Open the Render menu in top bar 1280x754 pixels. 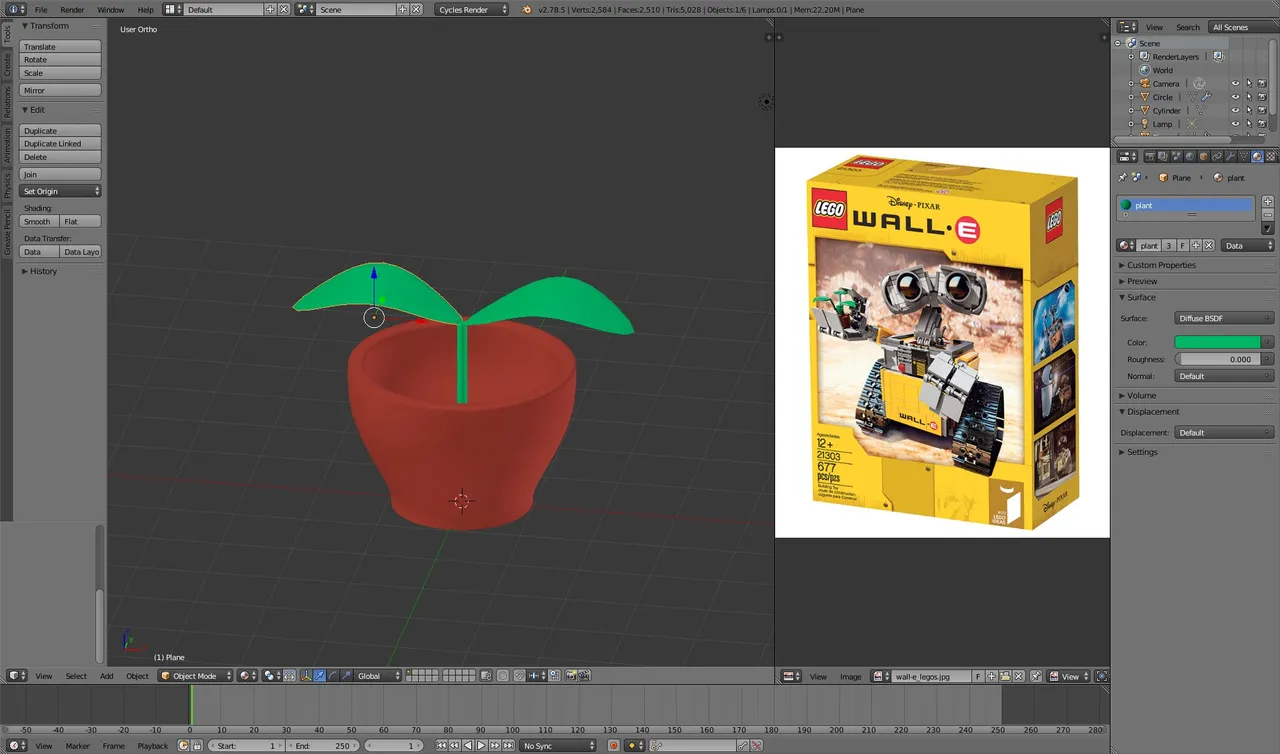click(72, 9)
